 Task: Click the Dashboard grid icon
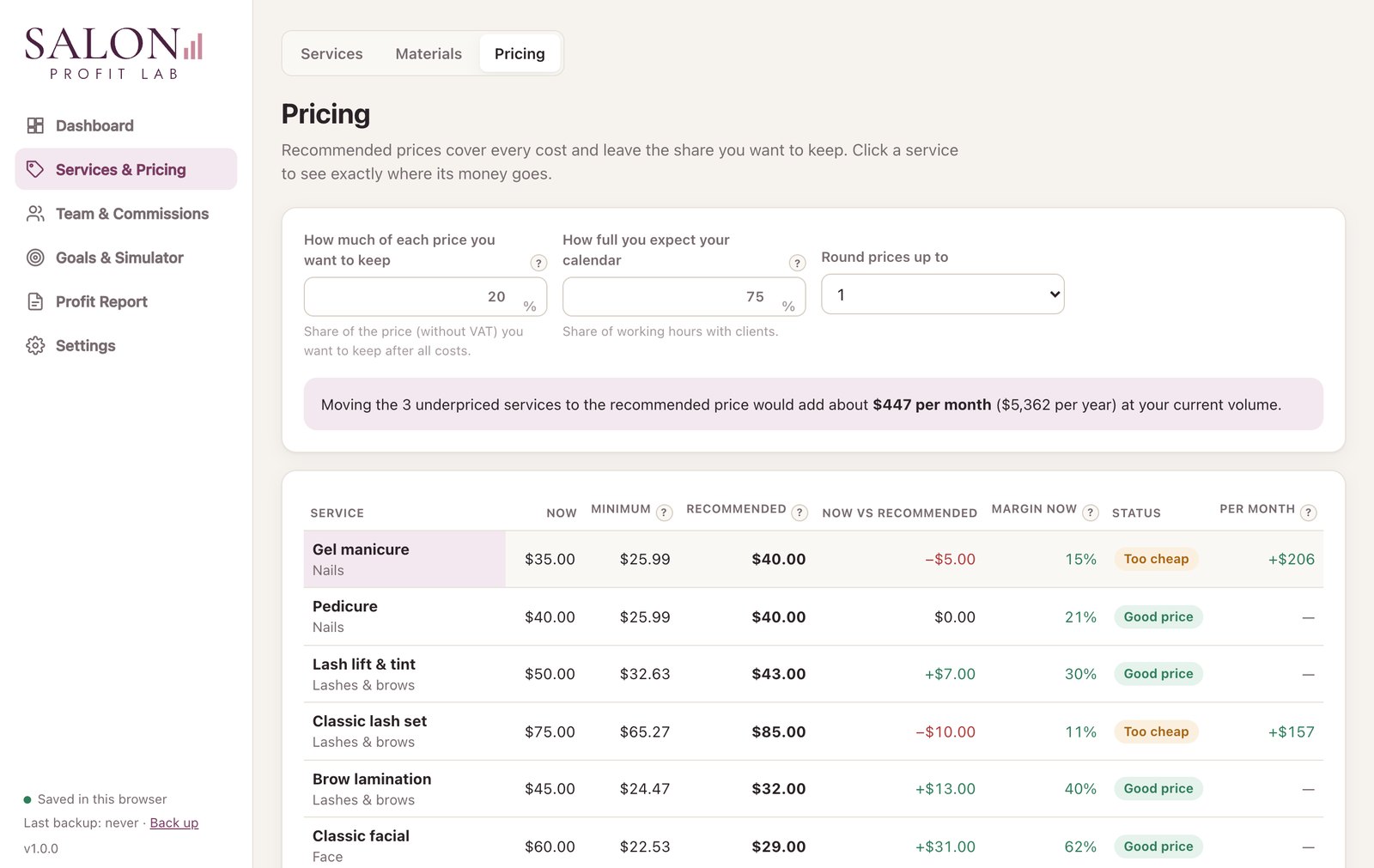(35, 125)
